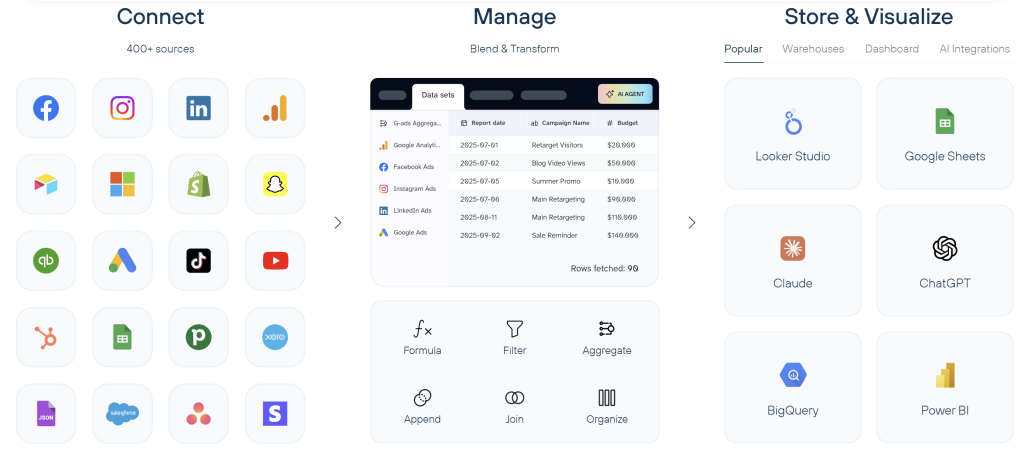Click the arrow between Manage and Store
This screenshot has height=453, width=1024.
pos(692,223)
